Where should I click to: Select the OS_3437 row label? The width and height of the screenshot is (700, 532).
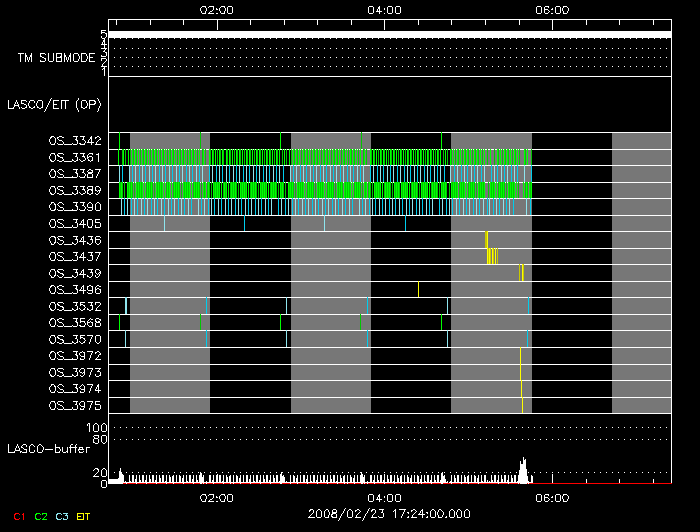coord(75,257)
